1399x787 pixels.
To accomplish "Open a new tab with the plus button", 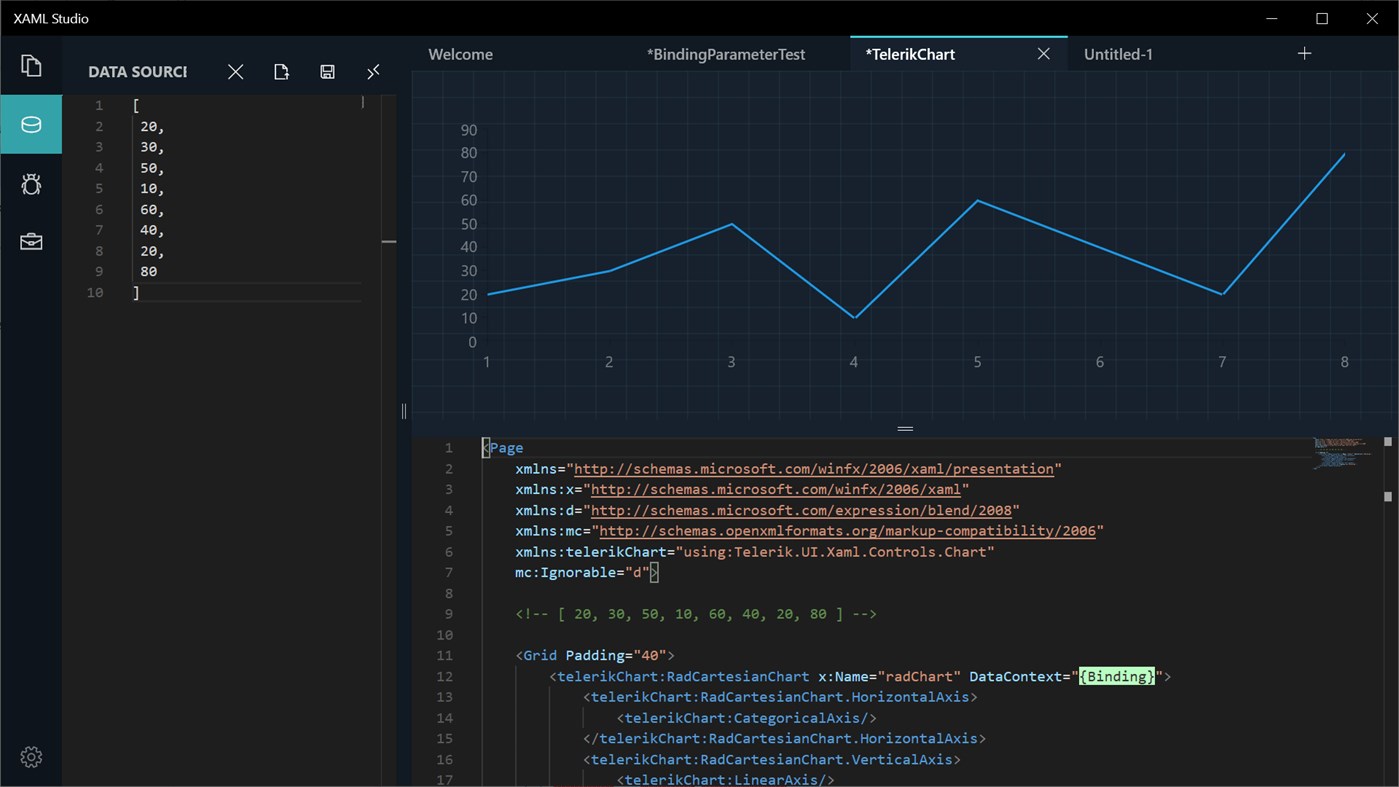I will point(1304,53).
